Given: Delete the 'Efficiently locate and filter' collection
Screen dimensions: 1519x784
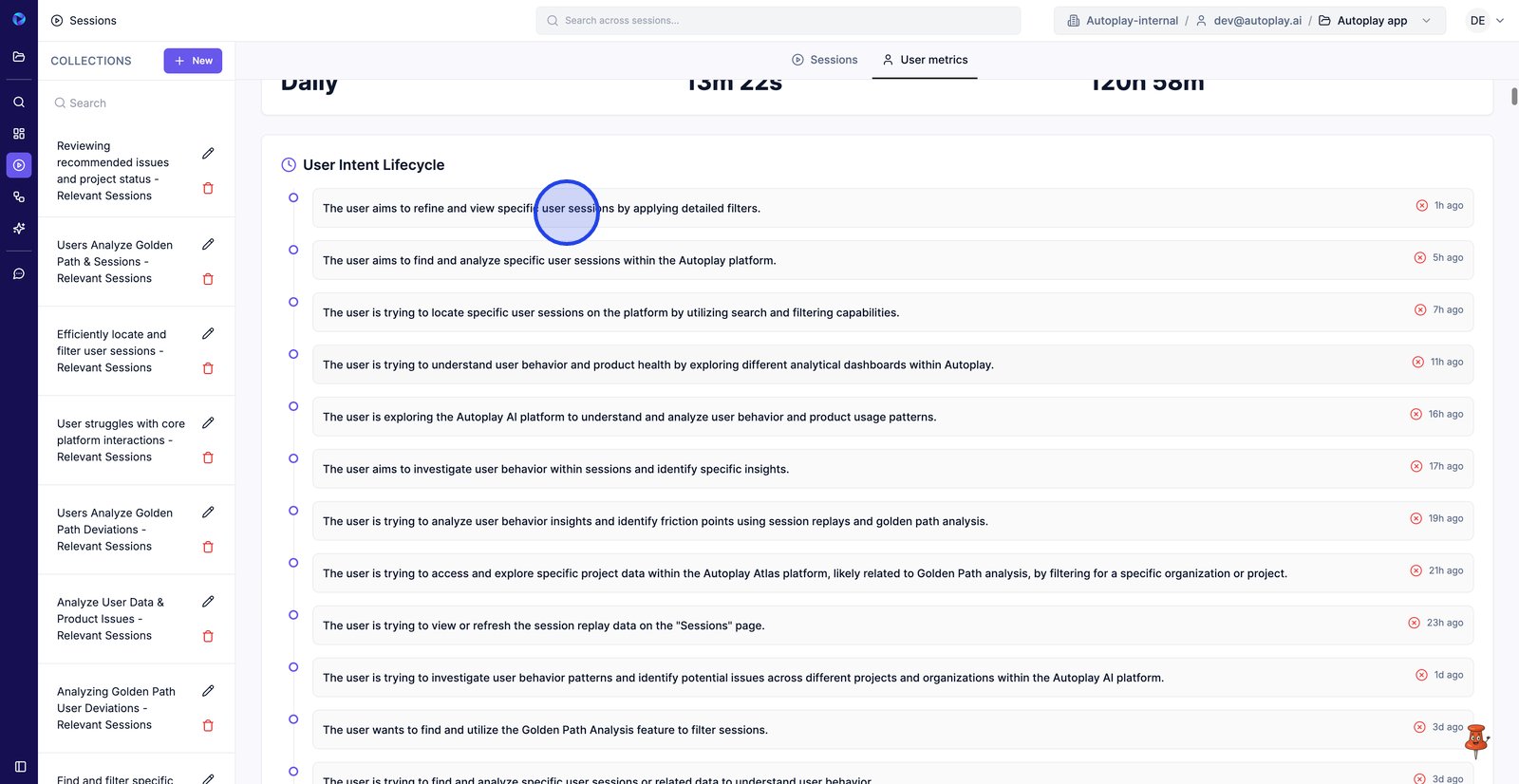Looking at the screenshot, I should click(208, 368).
